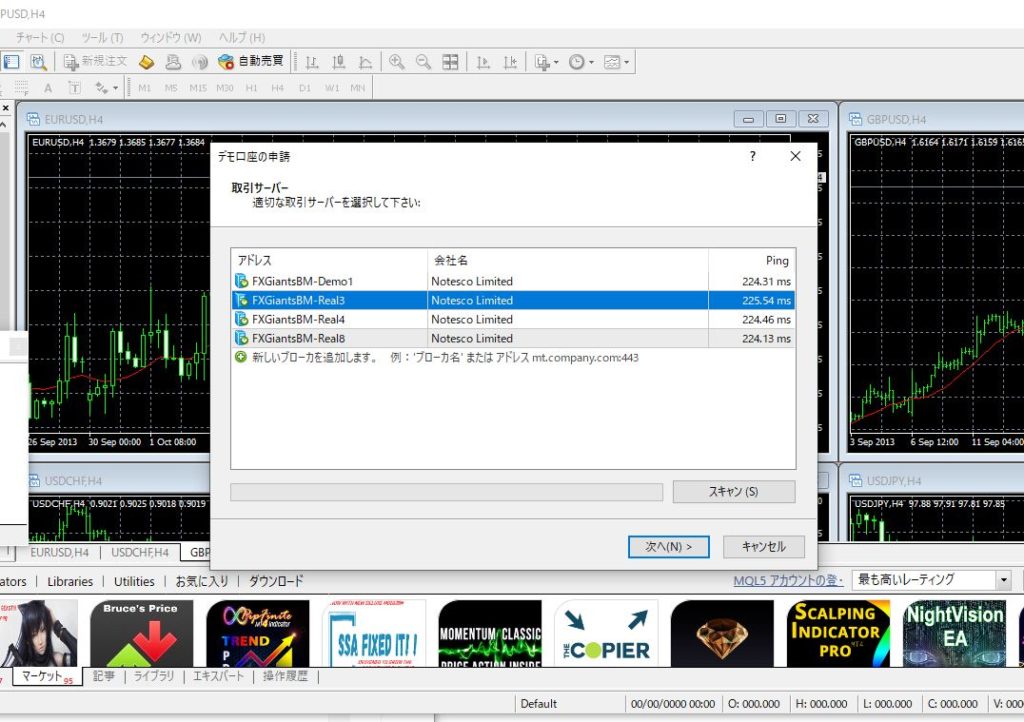
Task: Sort servers by the 会社名 column header
Action: point(568,260)
